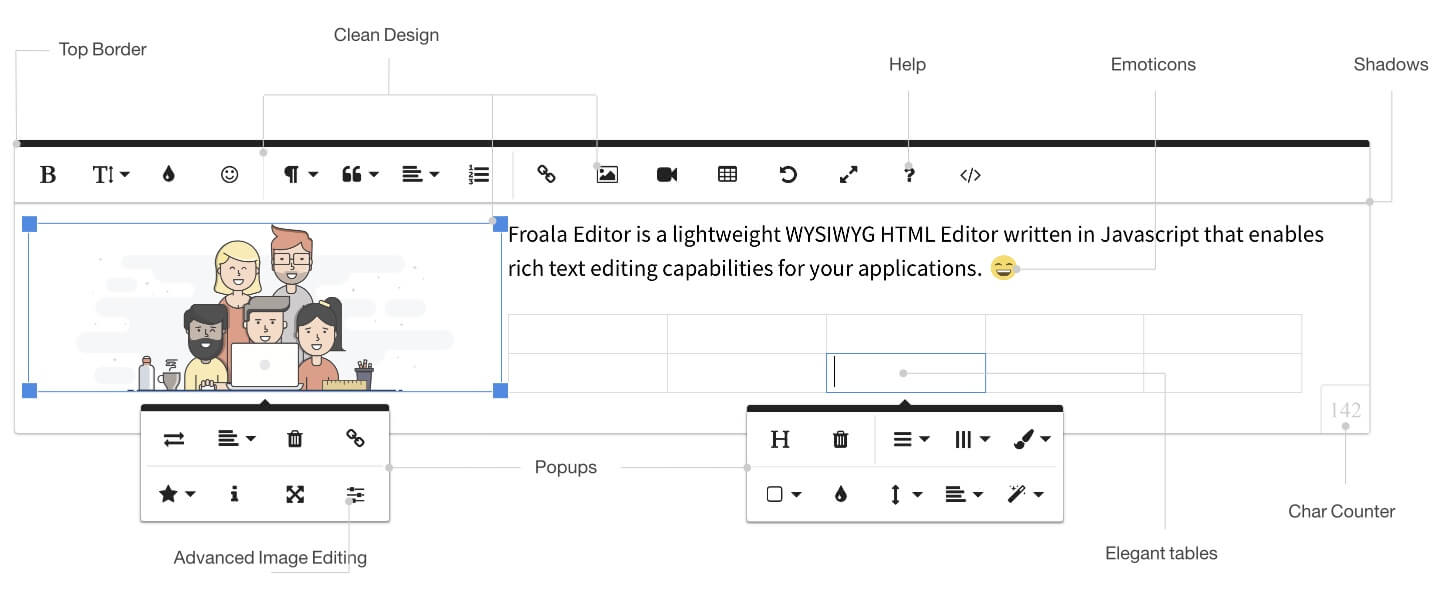This screenshot has width=1439, height=606.
Task: Click the replace image icon in popup
Action: click(x=174, y=439)
